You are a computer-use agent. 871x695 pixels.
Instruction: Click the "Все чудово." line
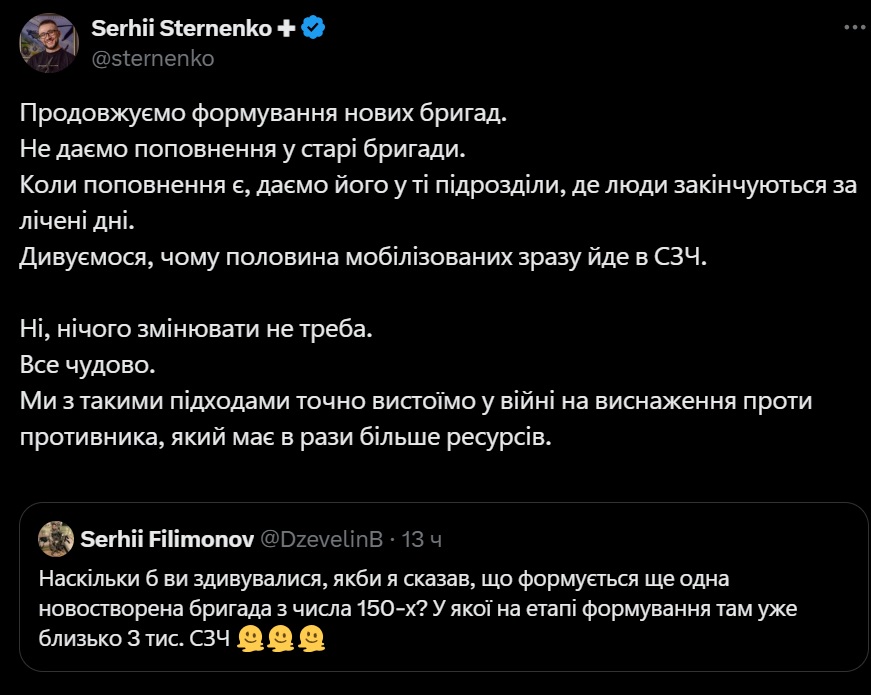(88, 364)
